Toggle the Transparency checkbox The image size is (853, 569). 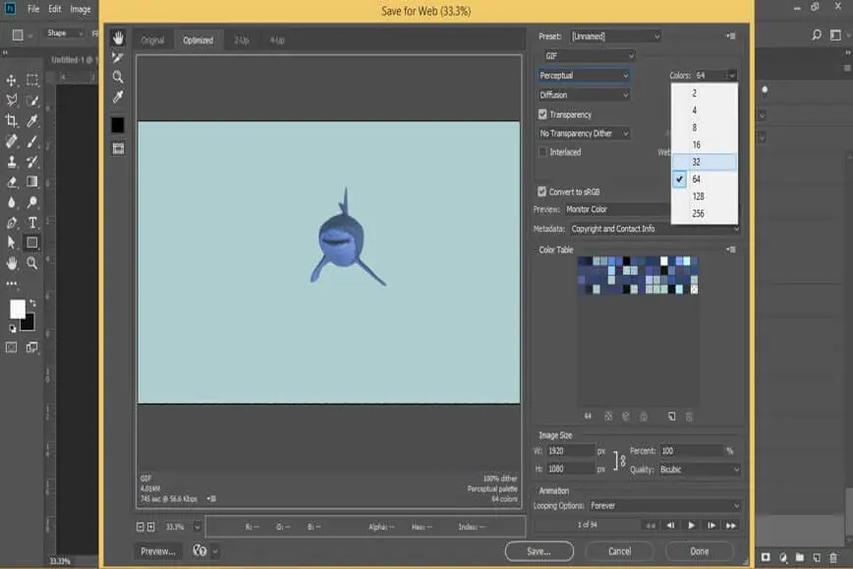[542, 114]
